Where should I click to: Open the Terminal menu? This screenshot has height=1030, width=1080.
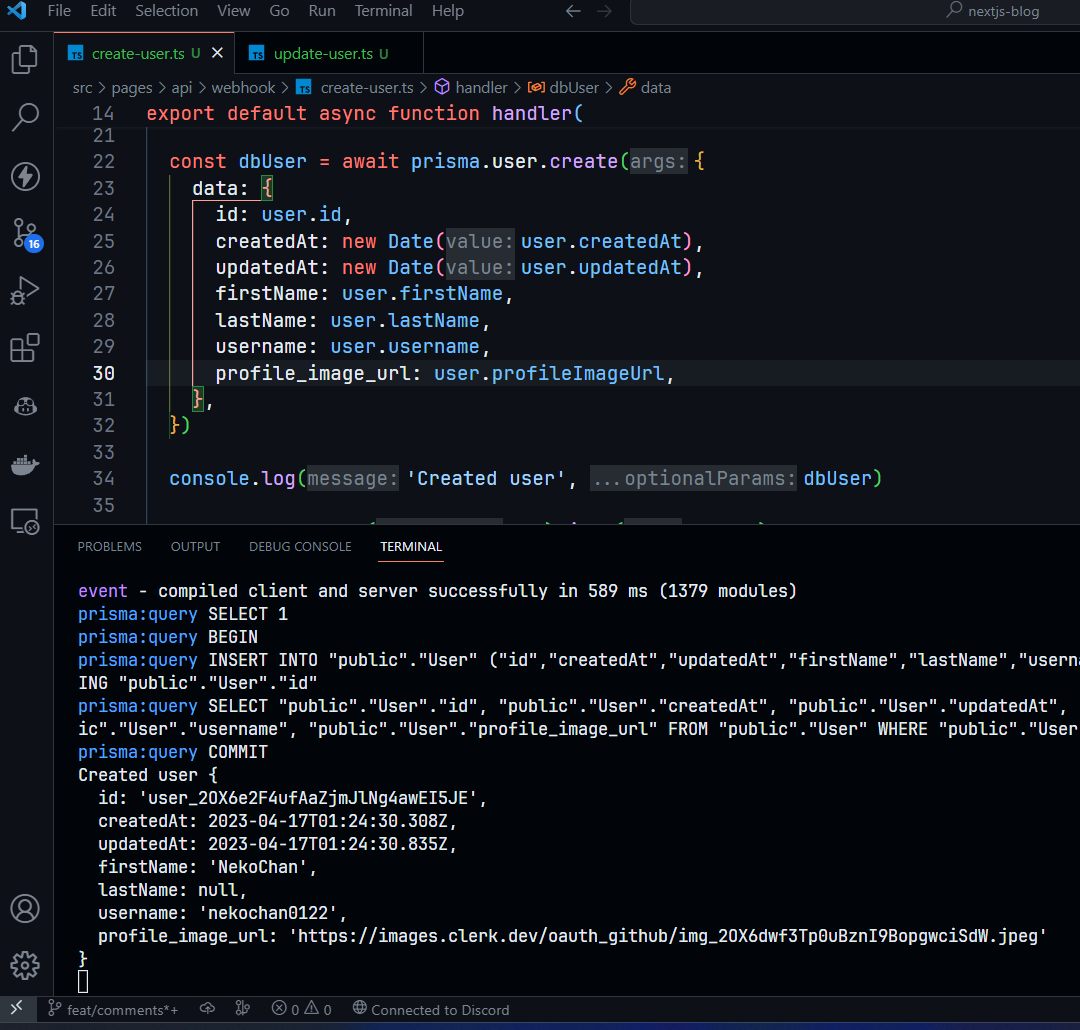click(x=383, y=11)
